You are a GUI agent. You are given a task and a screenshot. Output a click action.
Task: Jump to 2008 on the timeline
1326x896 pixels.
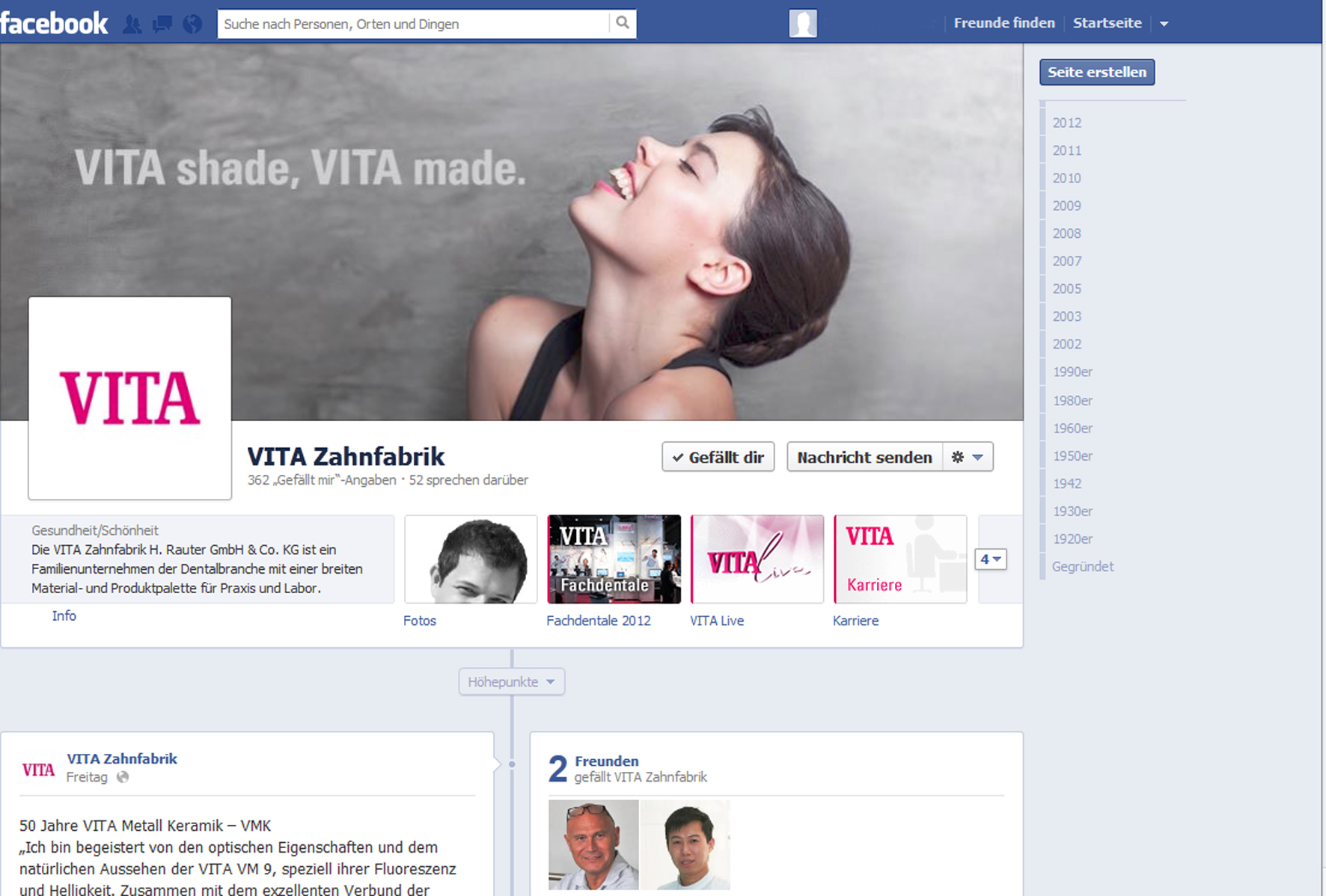coord(1067,233)
